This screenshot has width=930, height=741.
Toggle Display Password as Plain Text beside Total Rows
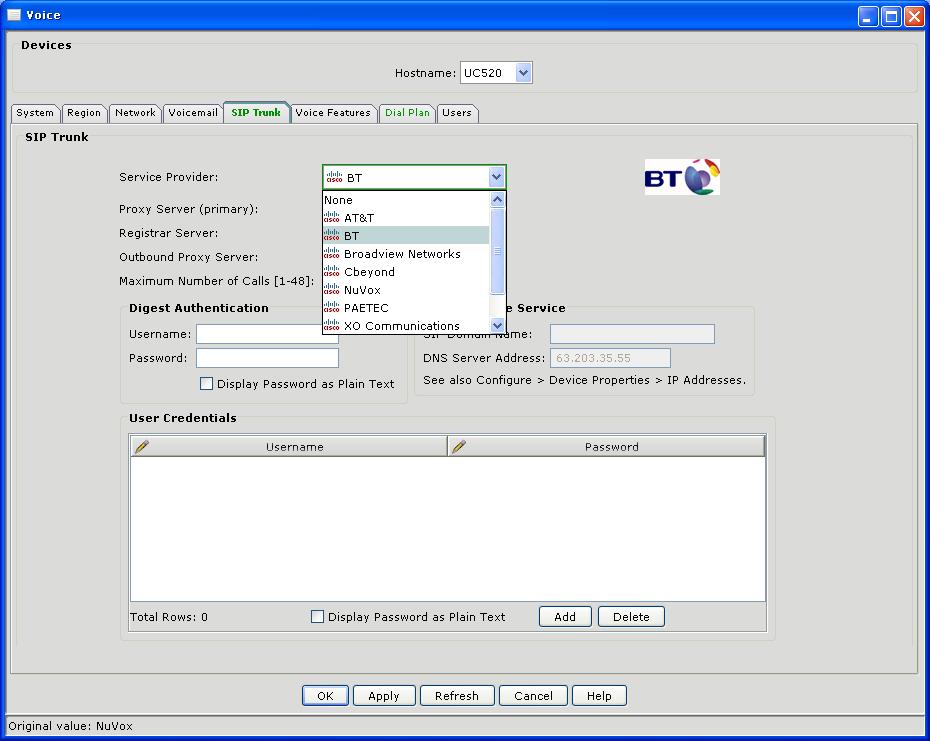[317, 617]
